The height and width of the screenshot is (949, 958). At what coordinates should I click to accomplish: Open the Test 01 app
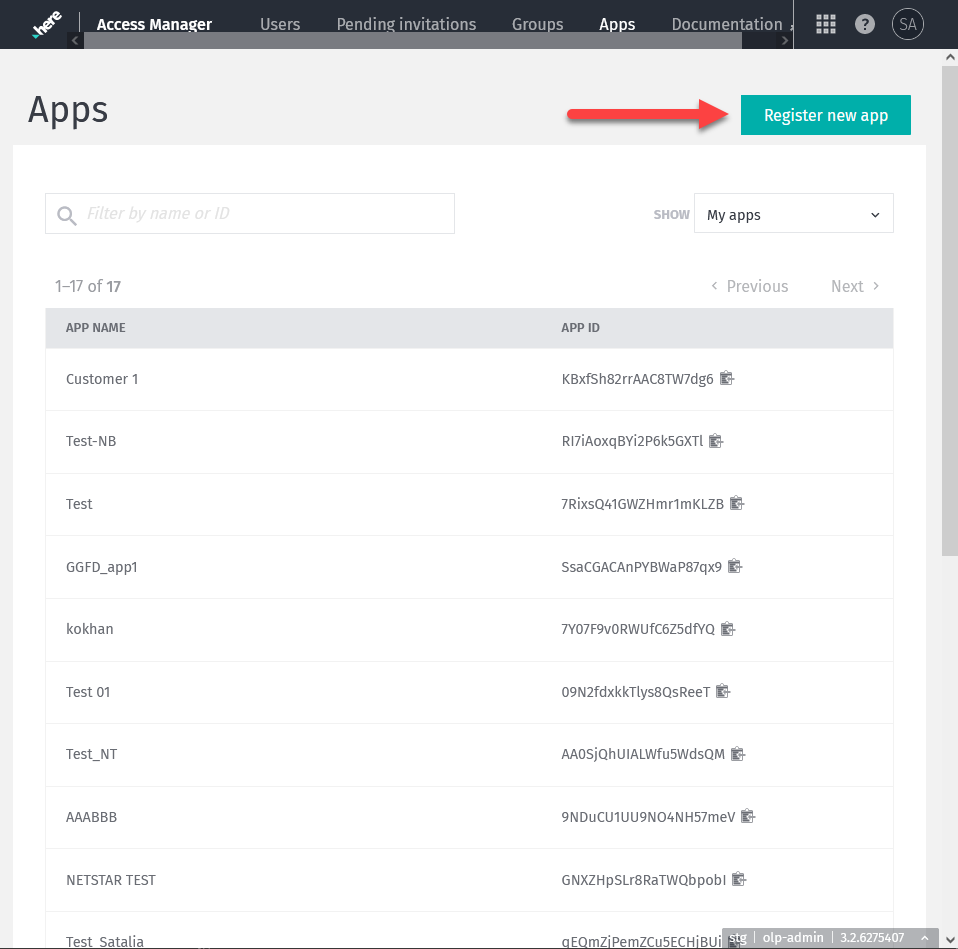pyautogui.click(x=88, y=692)
